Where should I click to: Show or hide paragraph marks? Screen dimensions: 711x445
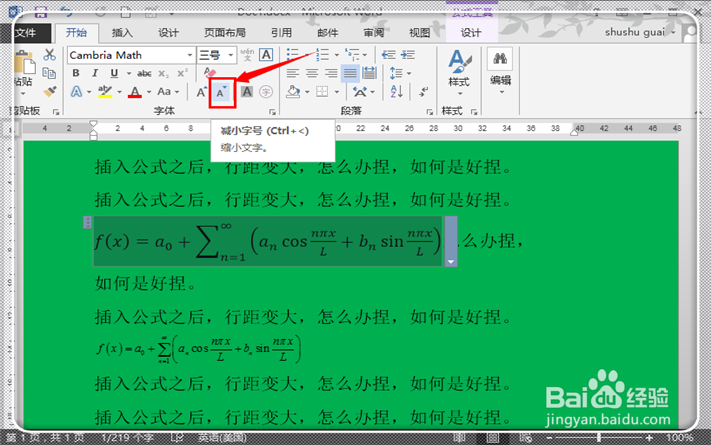[x=424, y=92]
